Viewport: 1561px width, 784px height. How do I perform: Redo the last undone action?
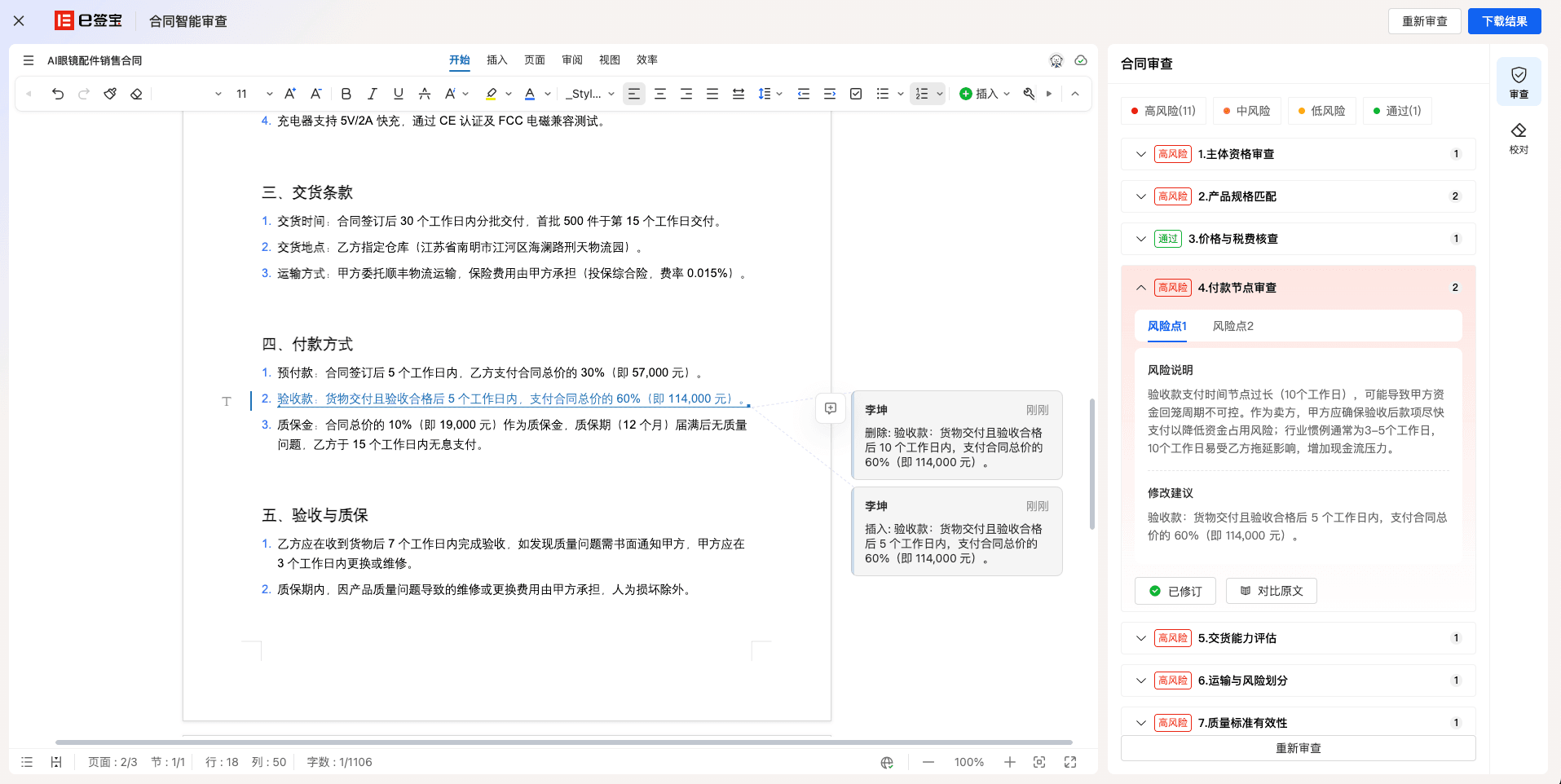[83, 94]
